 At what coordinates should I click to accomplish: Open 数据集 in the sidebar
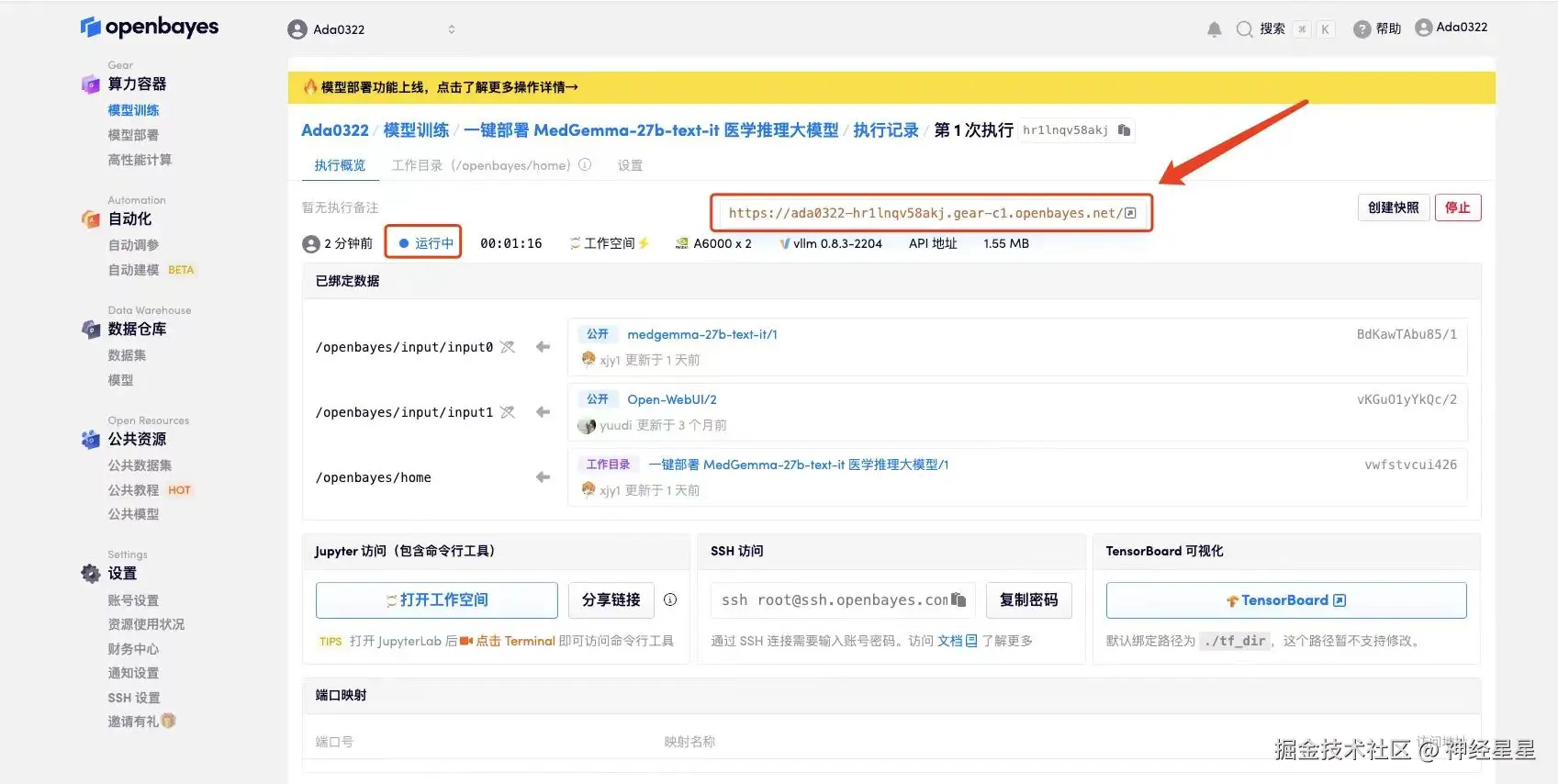point(127,355)
